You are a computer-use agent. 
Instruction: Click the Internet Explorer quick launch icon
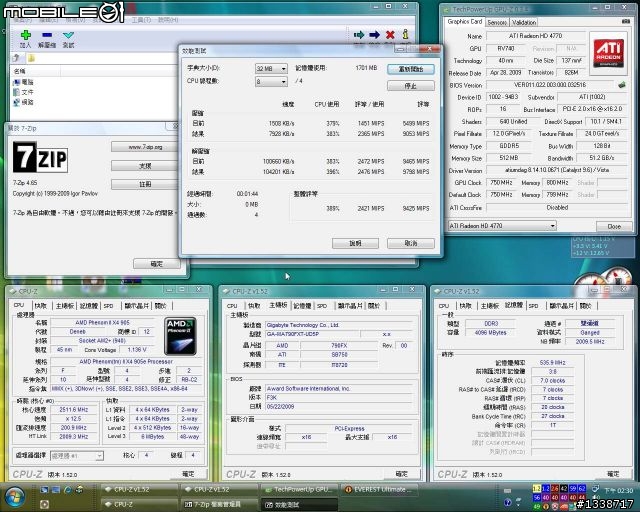(x=67, y=490)
